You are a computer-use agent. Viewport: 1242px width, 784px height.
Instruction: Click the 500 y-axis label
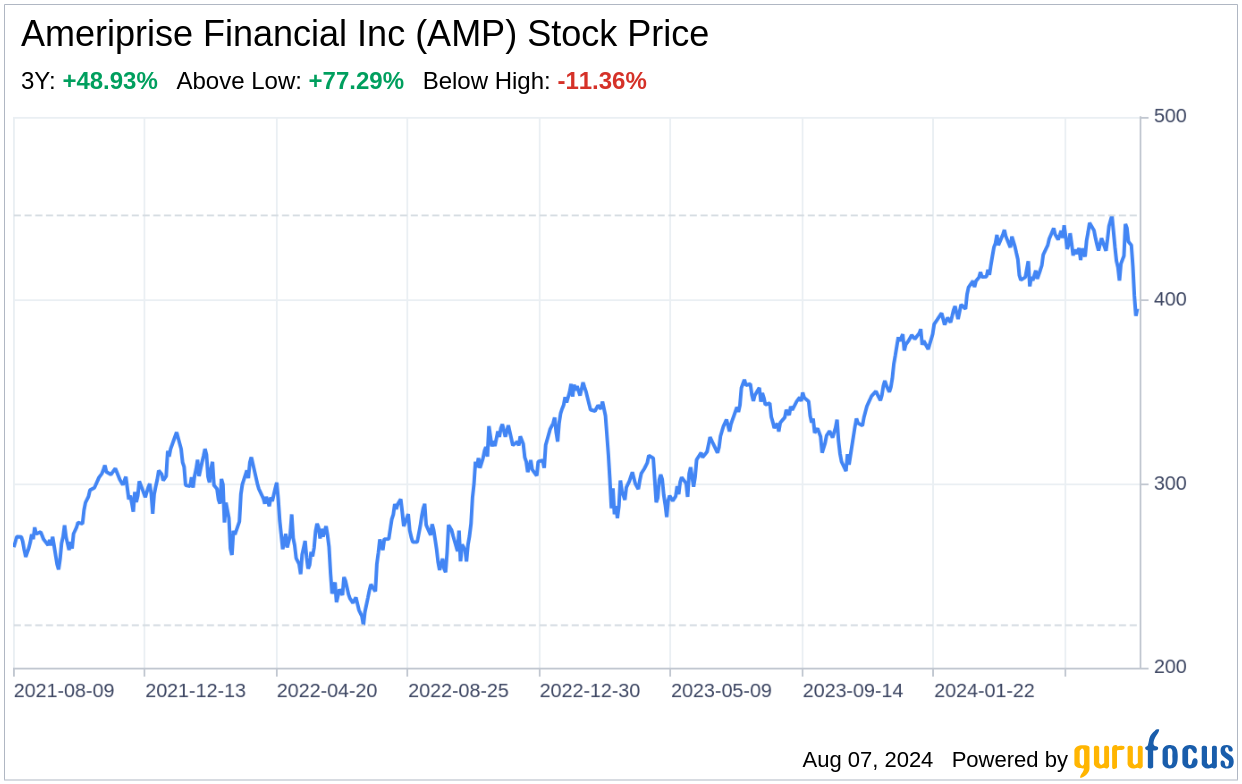tap(1170, 116)
